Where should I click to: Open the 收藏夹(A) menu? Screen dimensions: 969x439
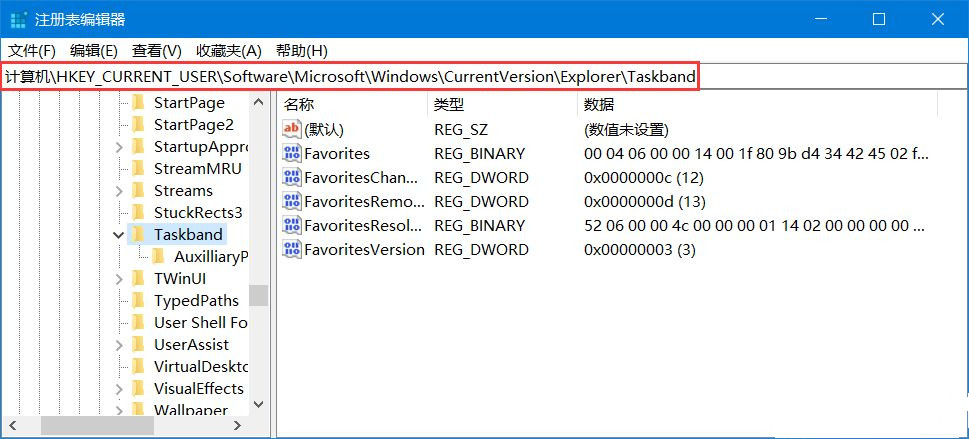pyautogui.click(x=228, y=50)
